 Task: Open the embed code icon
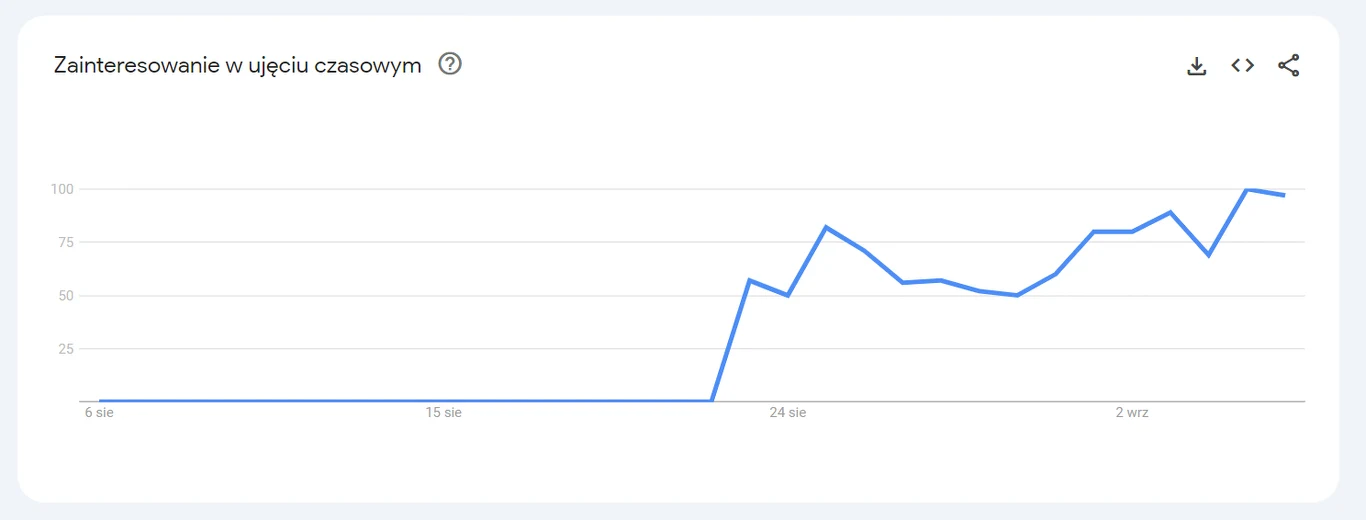click(1242, 65)
